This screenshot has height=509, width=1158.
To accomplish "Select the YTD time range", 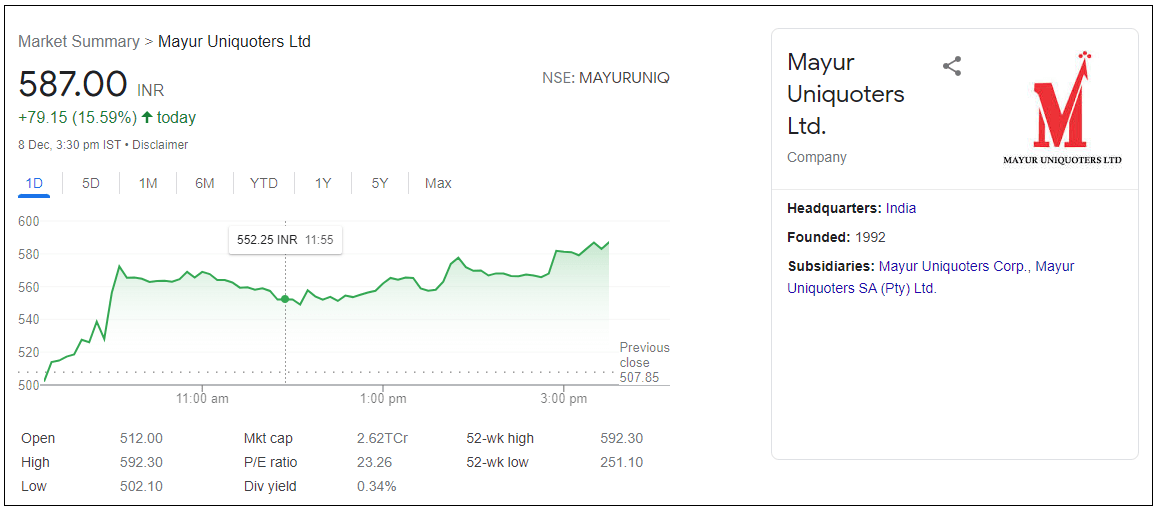I will [x=264, y=183].
